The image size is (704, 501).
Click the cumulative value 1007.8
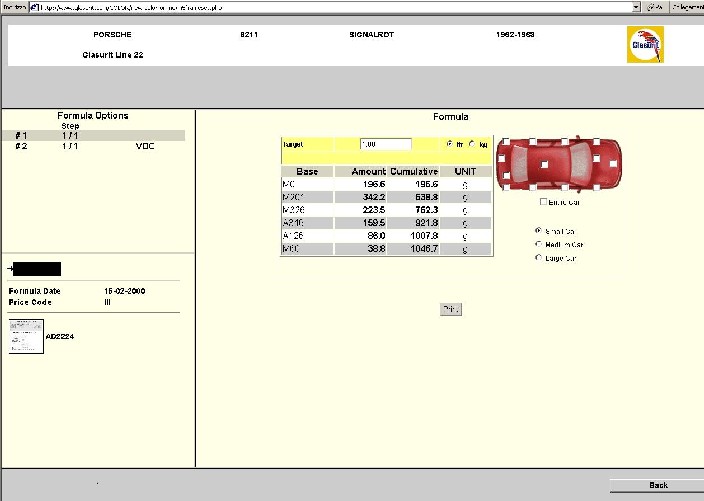pyautogui.click(x=424, y=236)
